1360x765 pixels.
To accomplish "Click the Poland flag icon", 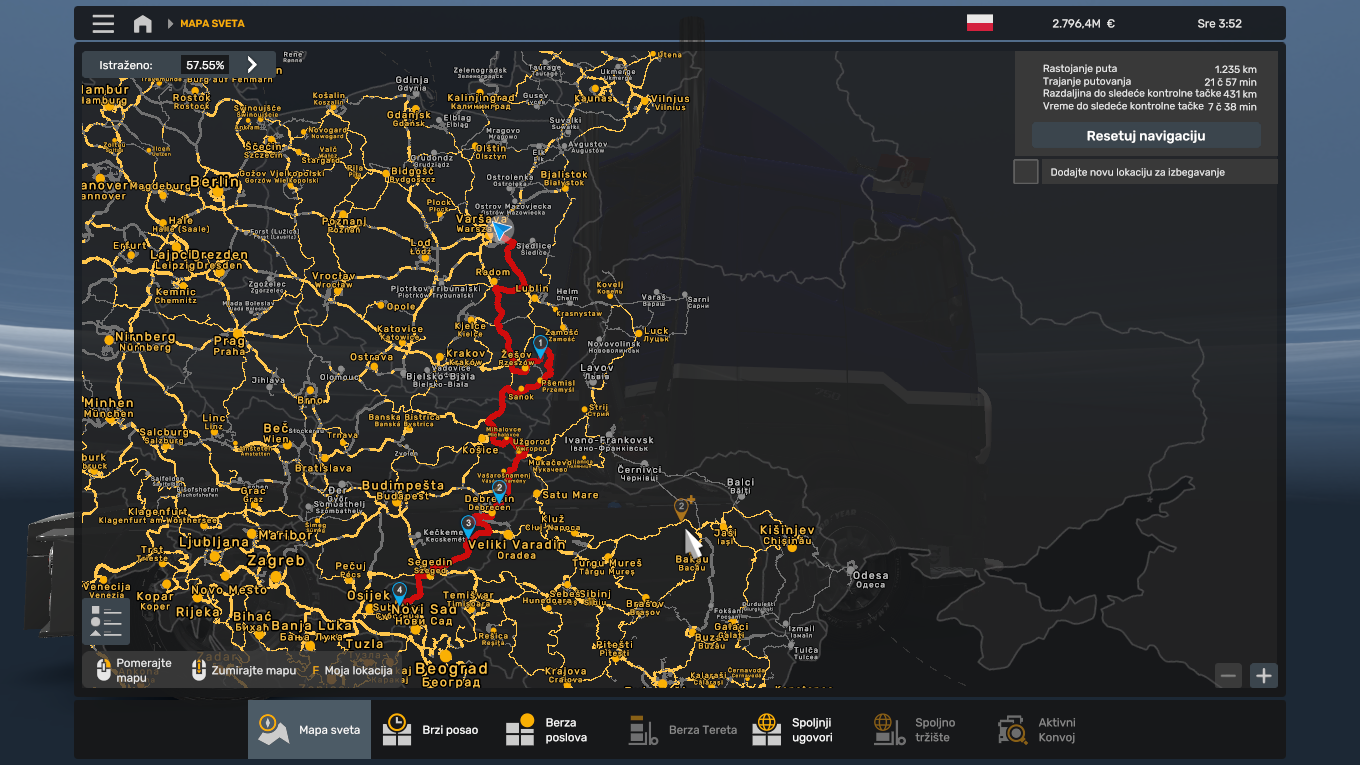I will click(979, 23).
